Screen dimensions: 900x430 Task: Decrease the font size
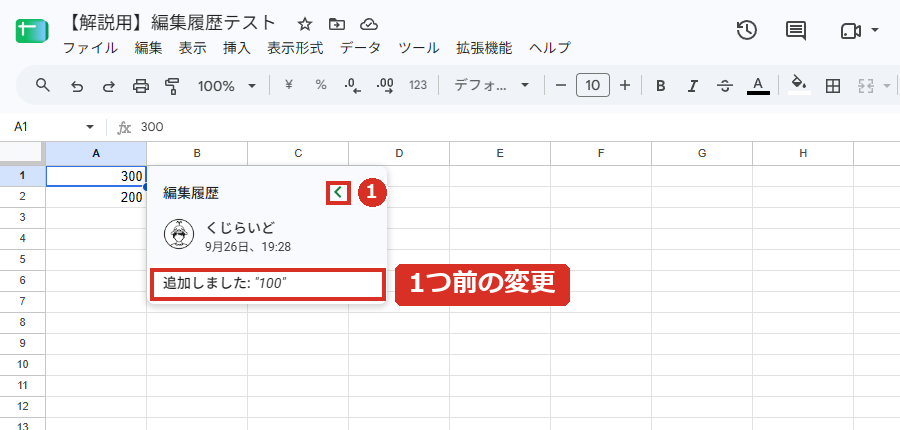(x=561, y=86)
